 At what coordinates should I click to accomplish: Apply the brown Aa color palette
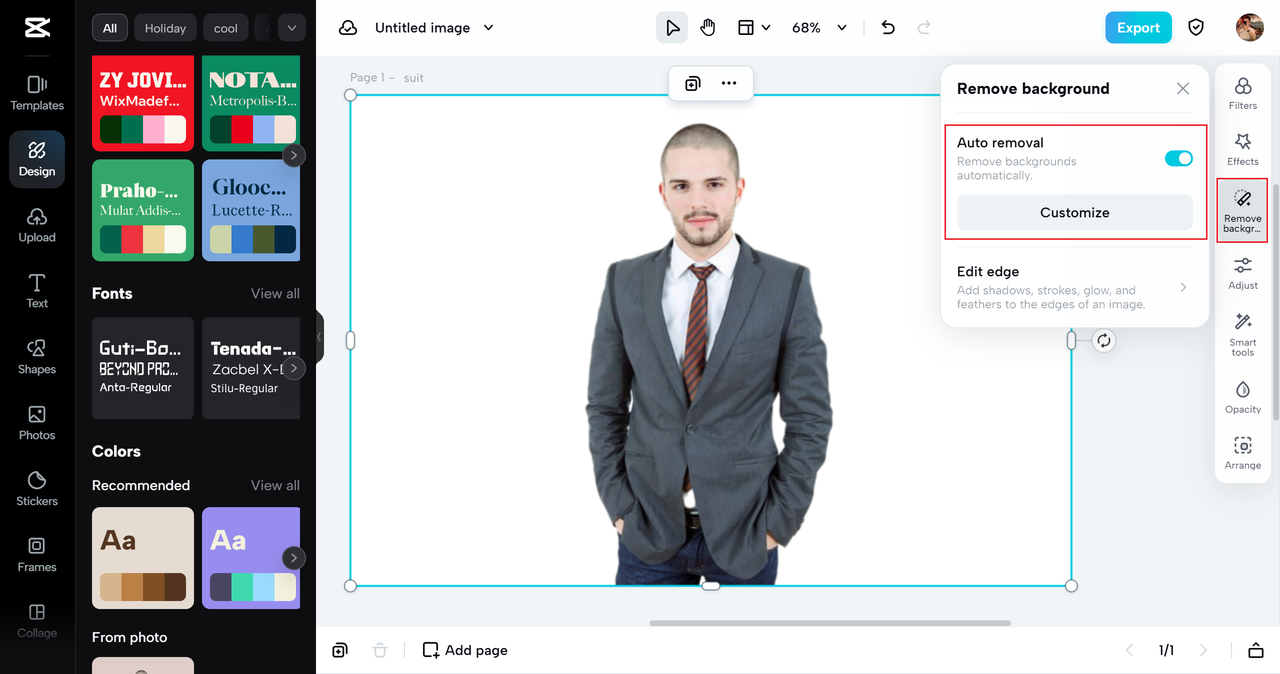[x=143, y=558]
